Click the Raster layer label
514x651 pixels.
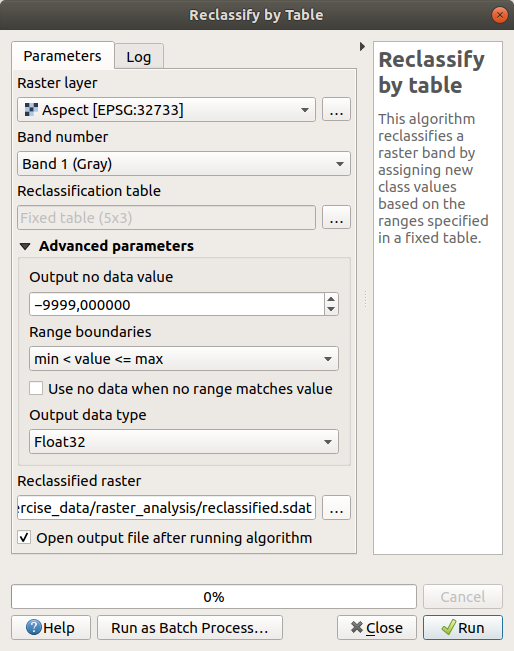(x=57, y=83)
